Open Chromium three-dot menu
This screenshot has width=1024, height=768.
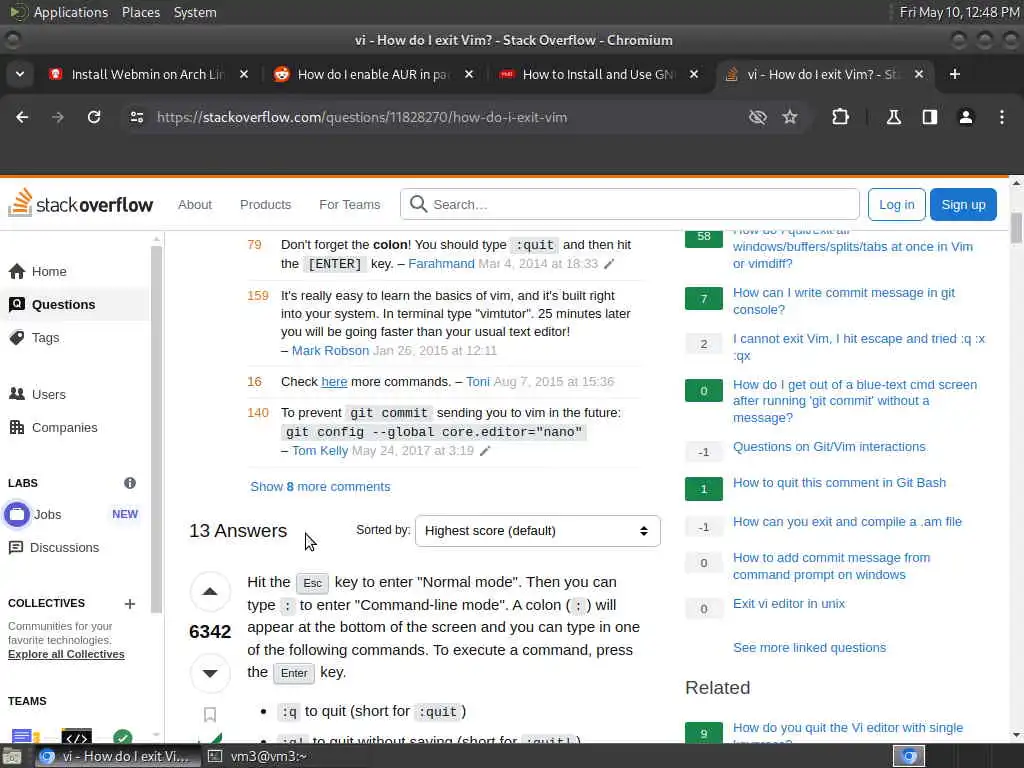[1002, 118]
